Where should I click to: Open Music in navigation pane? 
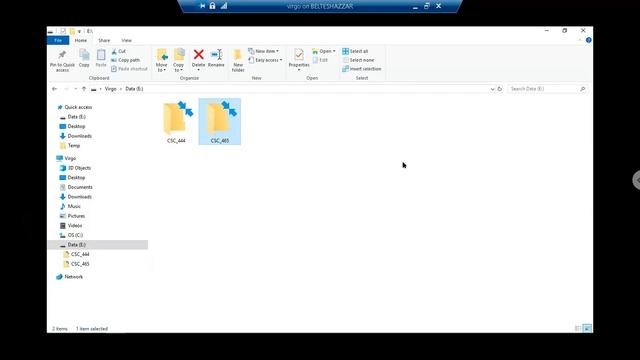(74, 206)
